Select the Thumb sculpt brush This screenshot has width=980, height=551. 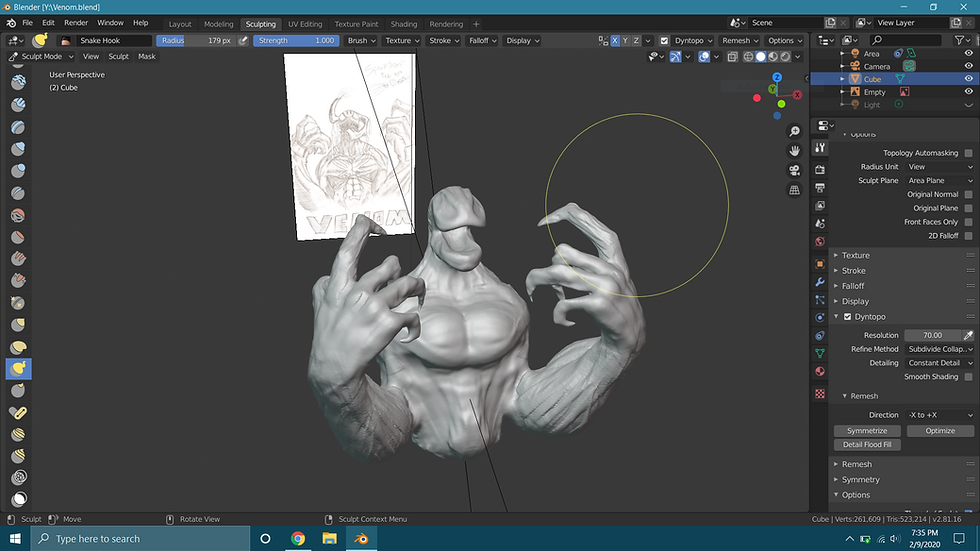(x=18, y=390)
